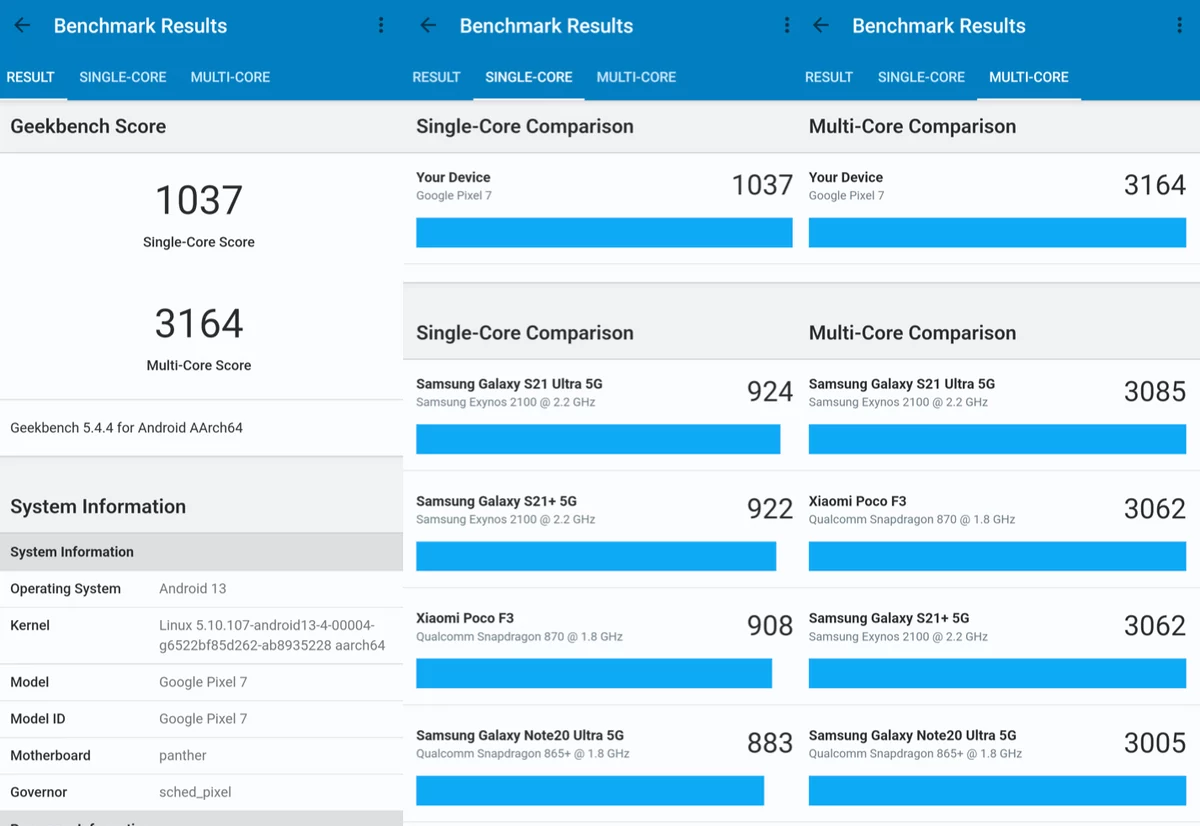This screenshot has width=1200, height=826.
Task: Tap Samsung Galaxy S21 Ultra 5G single-core entry 924
Action: click(x=604, y=415)
